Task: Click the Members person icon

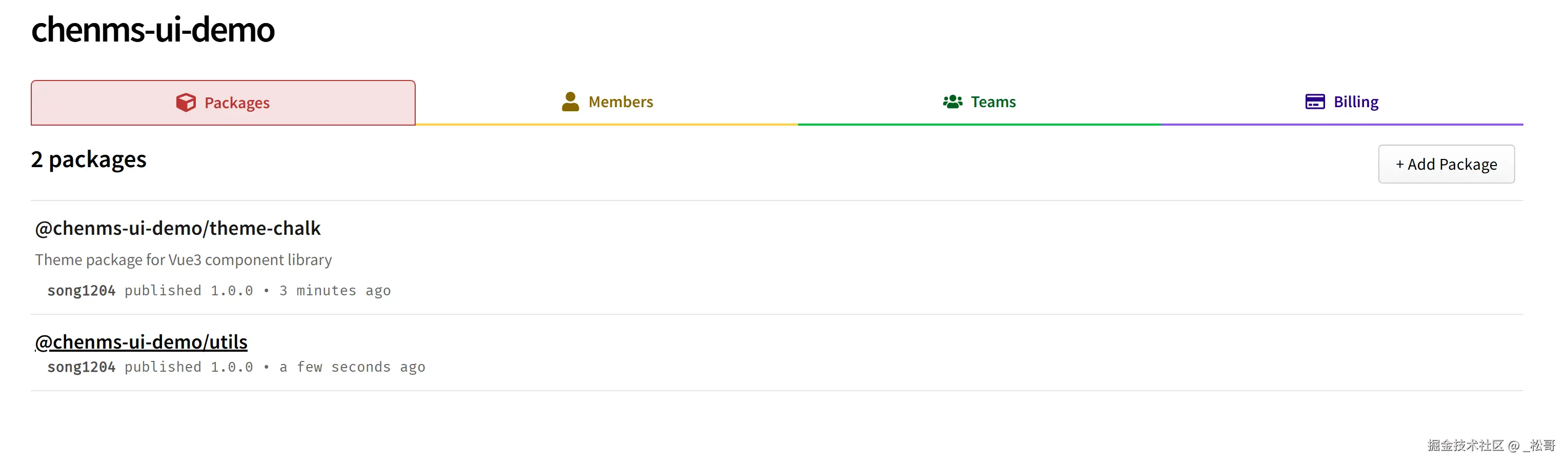Action: pos(571,102)
